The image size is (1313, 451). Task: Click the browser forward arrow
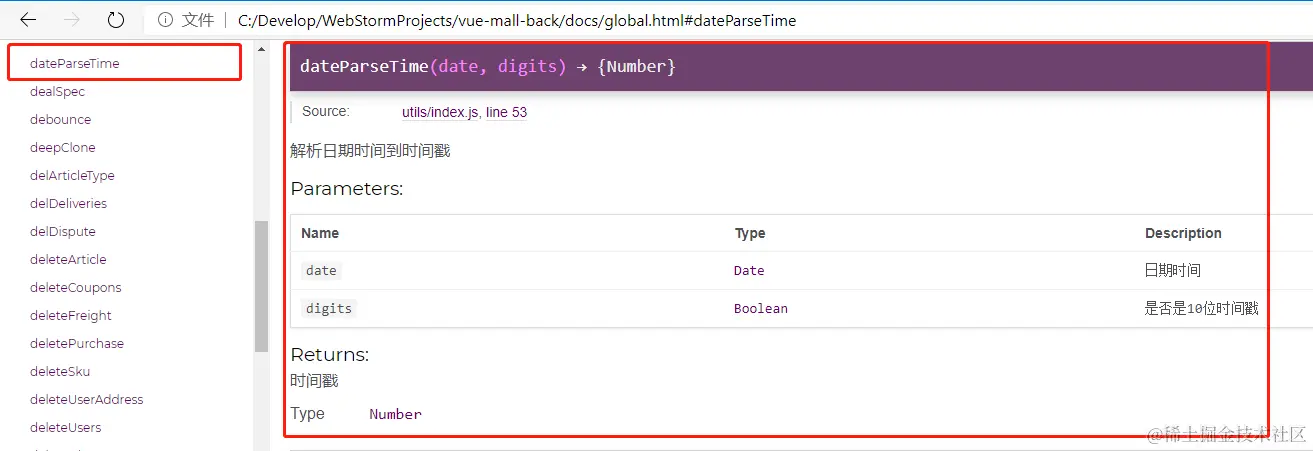[72, 20]
